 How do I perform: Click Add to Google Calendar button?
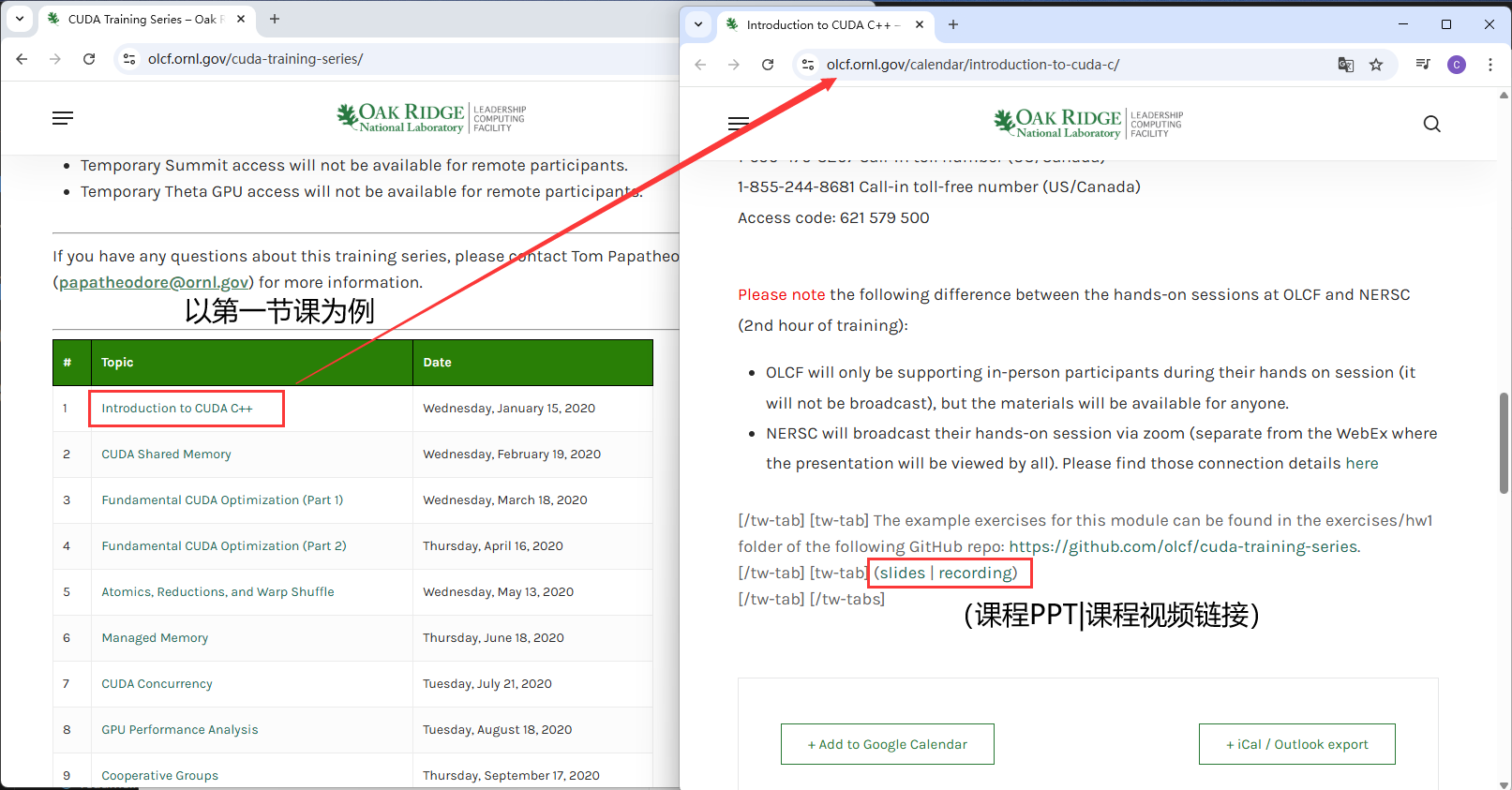coord(888,744)
